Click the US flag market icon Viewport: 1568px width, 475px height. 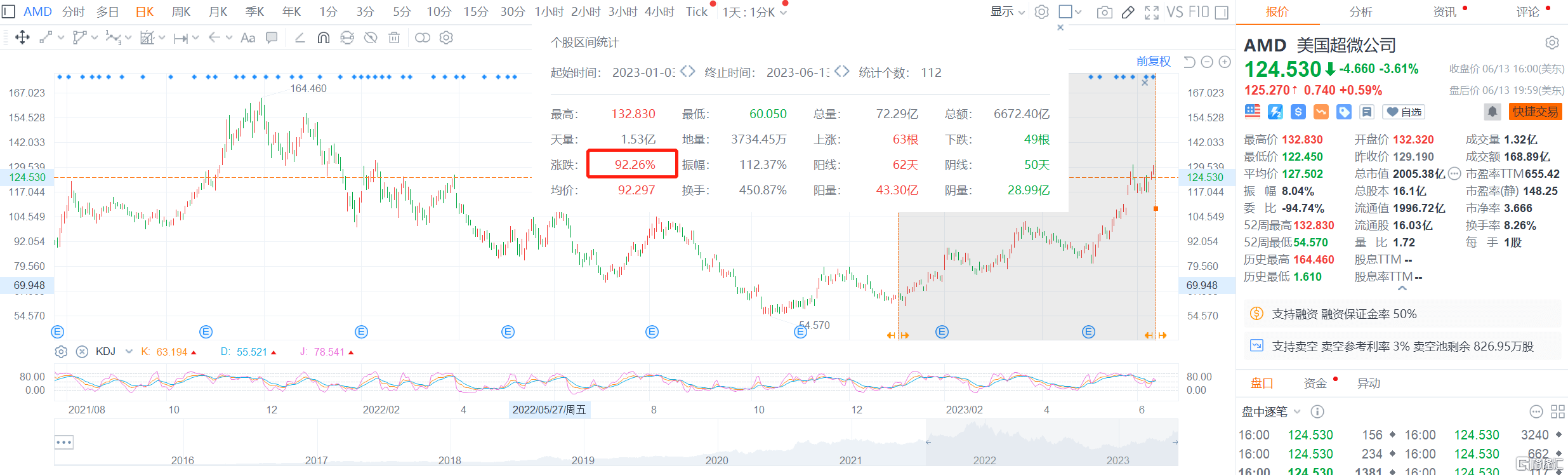(x=1253, y=112)
